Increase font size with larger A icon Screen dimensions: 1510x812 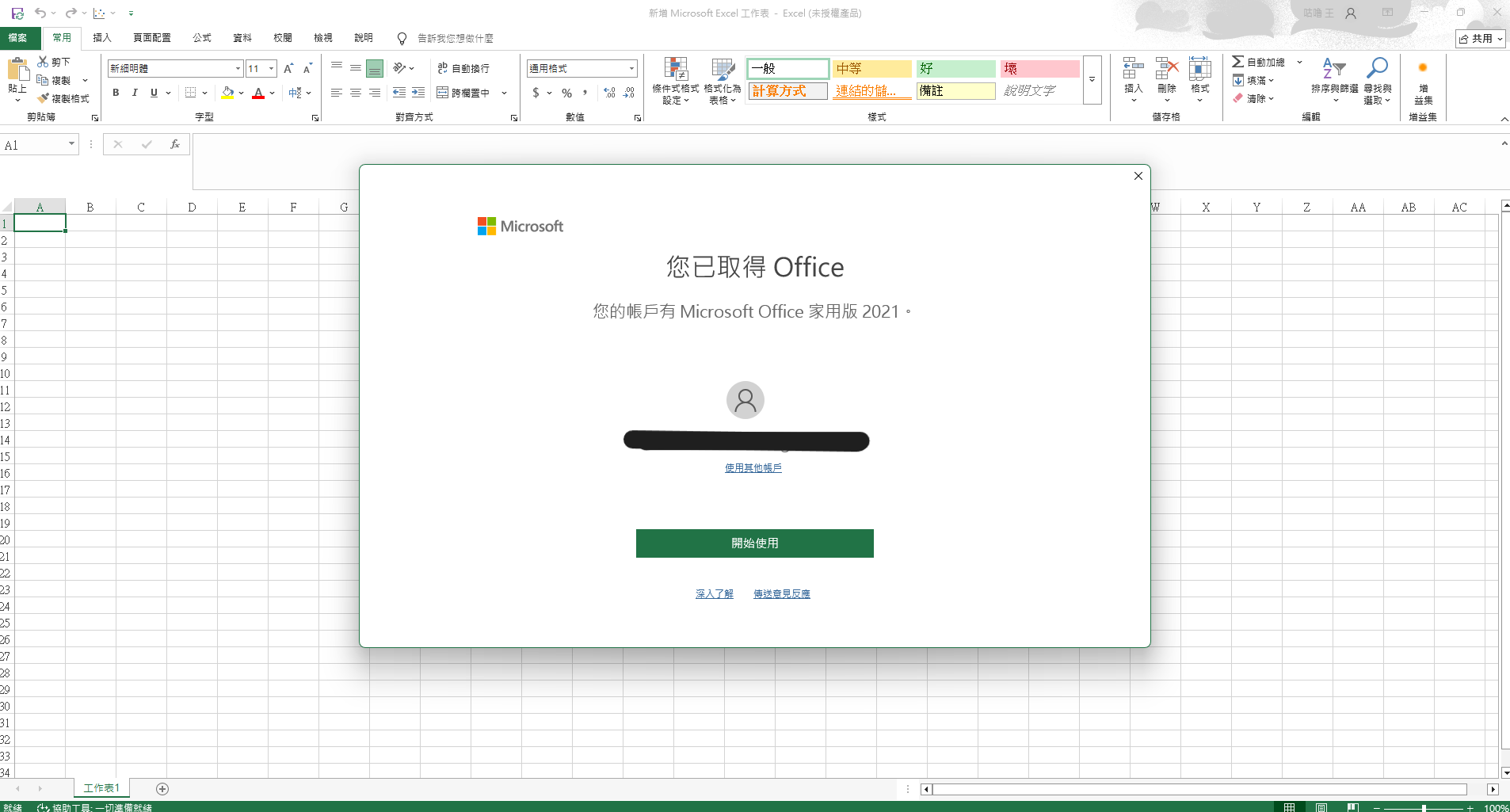(288, 69)
